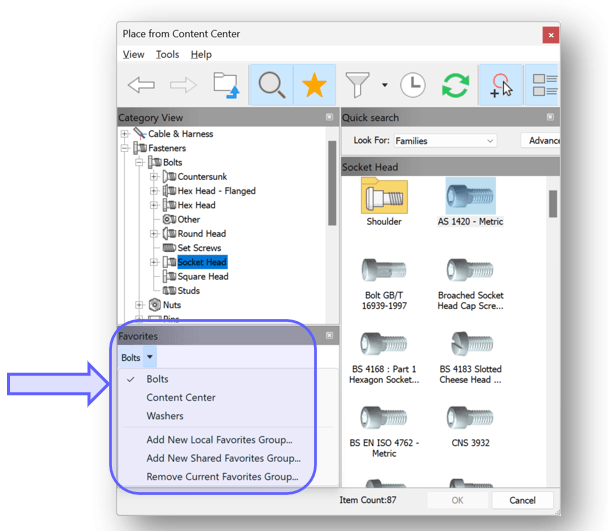Toggle the Favorites star toolbar icon
Image resolution: width=608 pixels, height=531 pixels.
click(314, 86)
